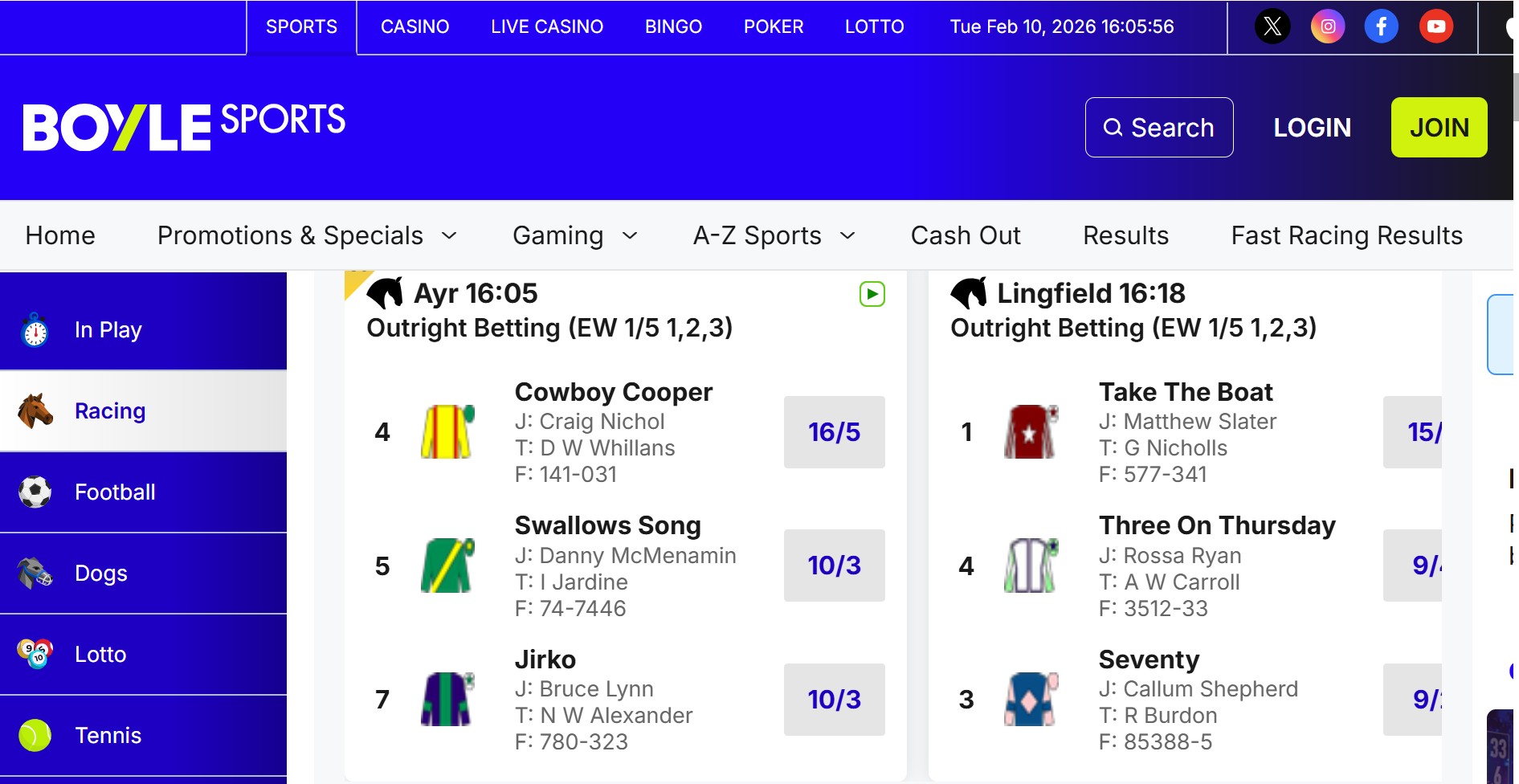Click the Search input field
The width and height of the screenshot is (1519, 784).
tap(1158, 127)
